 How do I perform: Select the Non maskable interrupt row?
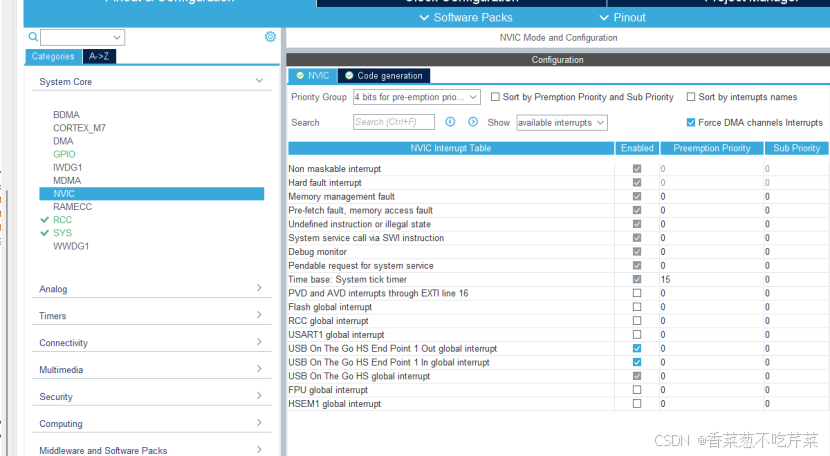coord(558,168)
